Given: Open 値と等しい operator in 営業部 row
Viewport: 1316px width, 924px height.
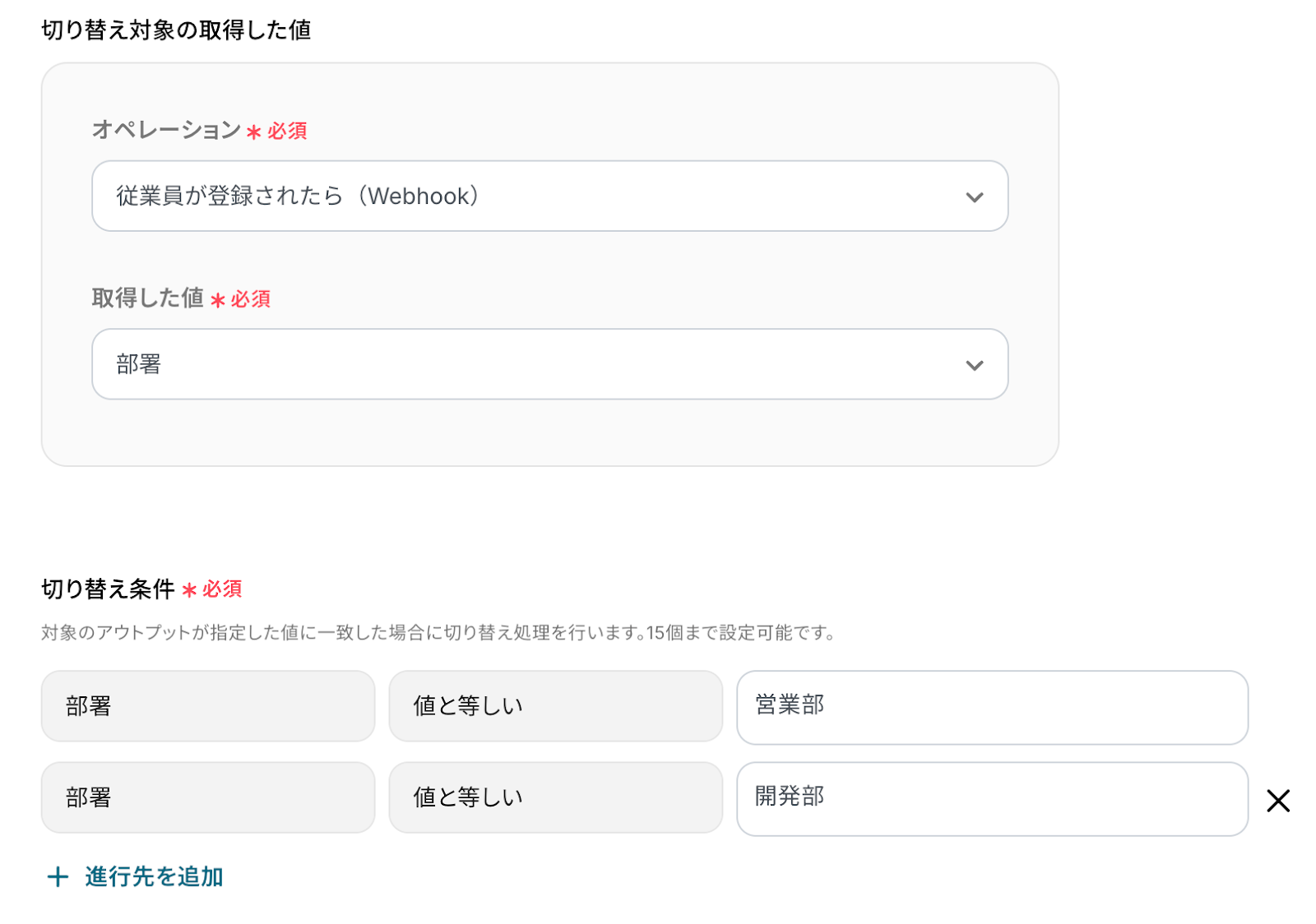Looking at the screenshot, I should pyautogui.click(x=555, y=706).
